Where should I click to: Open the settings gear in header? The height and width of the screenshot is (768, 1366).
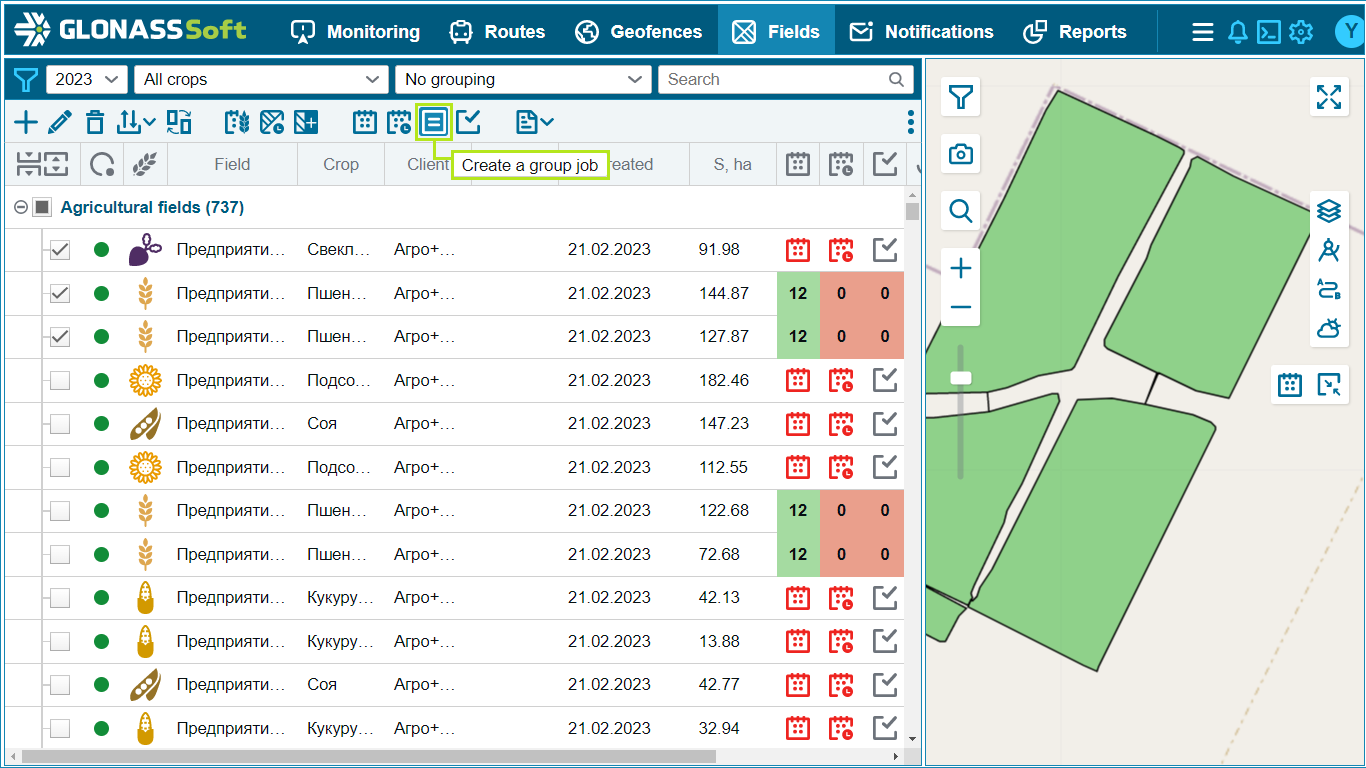point(1301,32)
